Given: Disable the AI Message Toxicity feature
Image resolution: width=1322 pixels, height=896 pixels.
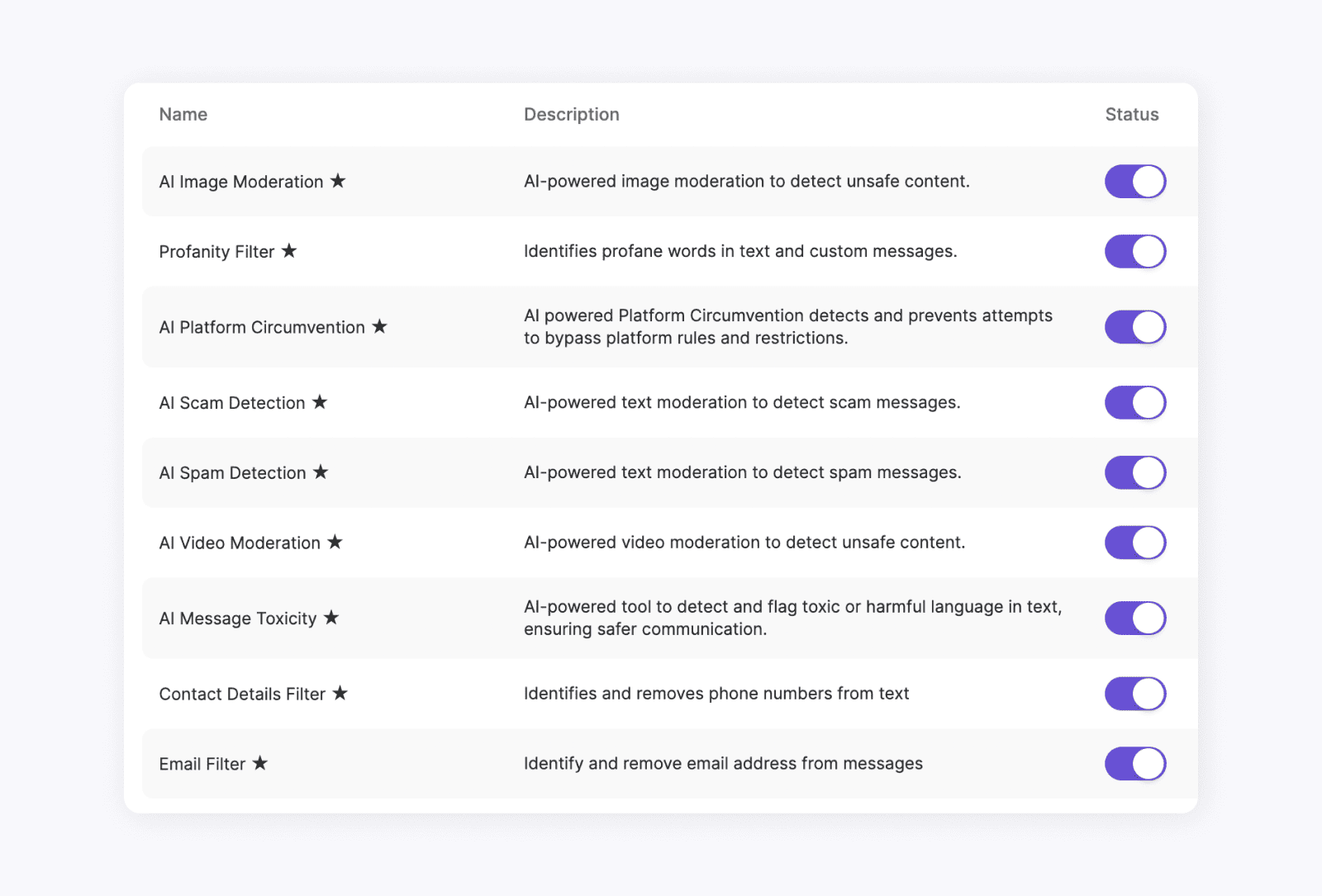Looking at the screenshot, I should tap(1135, 618).
